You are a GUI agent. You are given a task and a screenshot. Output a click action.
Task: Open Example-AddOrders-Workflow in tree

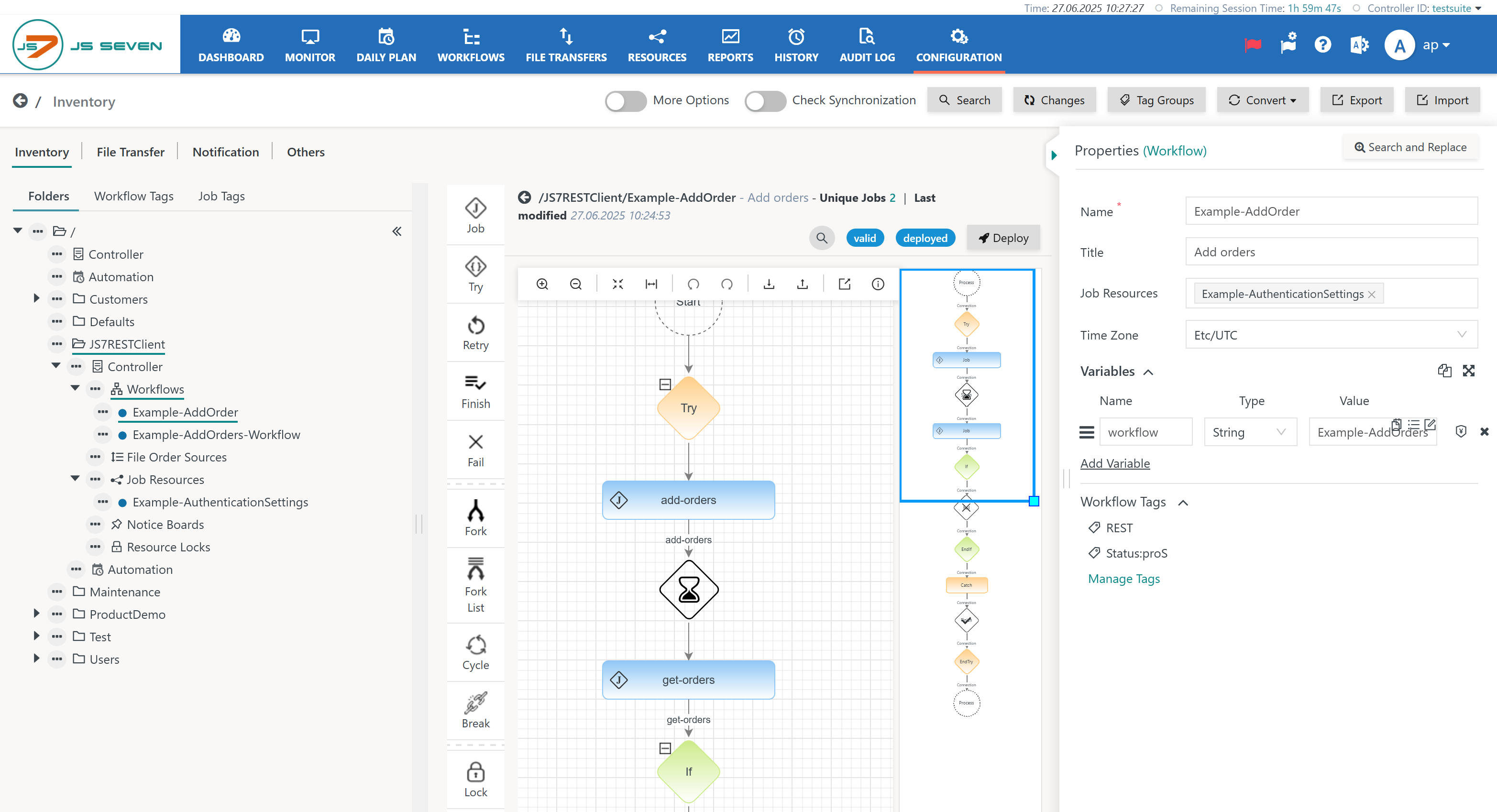point(216,434)
